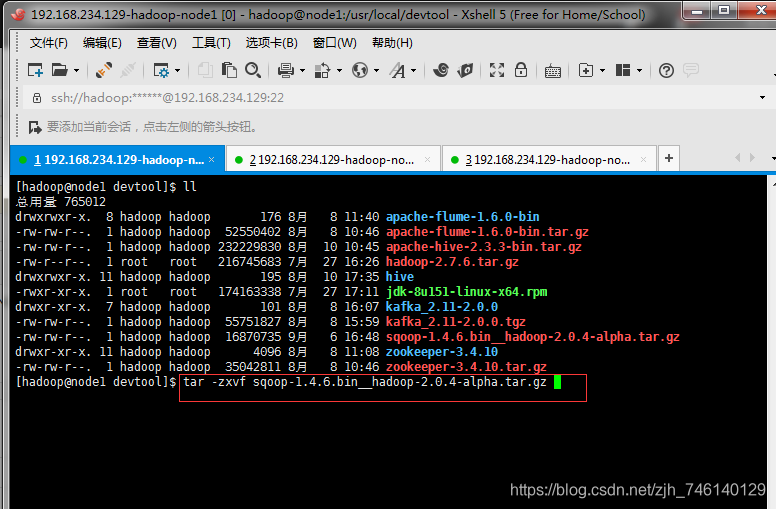The height and width of the screenshot is (509, 776).
Task: Click the file transfer toolbar icon
Action: click(x=322, y=70)
